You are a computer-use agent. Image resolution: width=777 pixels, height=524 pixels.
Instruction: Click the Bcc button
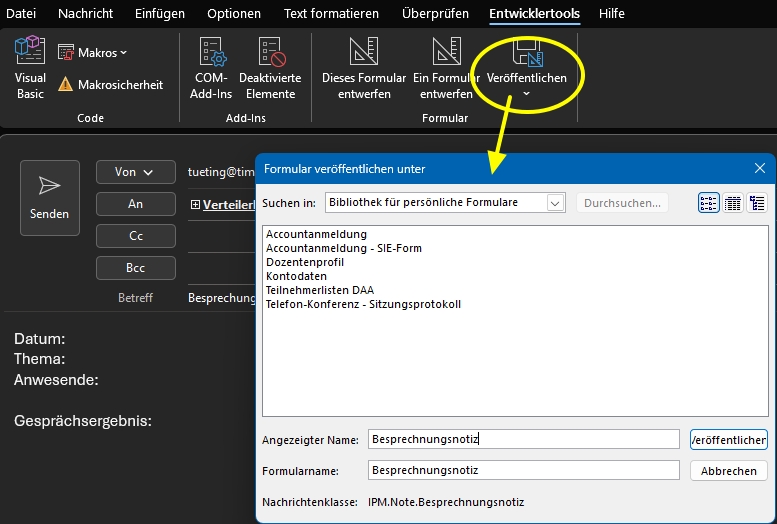[x=135, y=268]
